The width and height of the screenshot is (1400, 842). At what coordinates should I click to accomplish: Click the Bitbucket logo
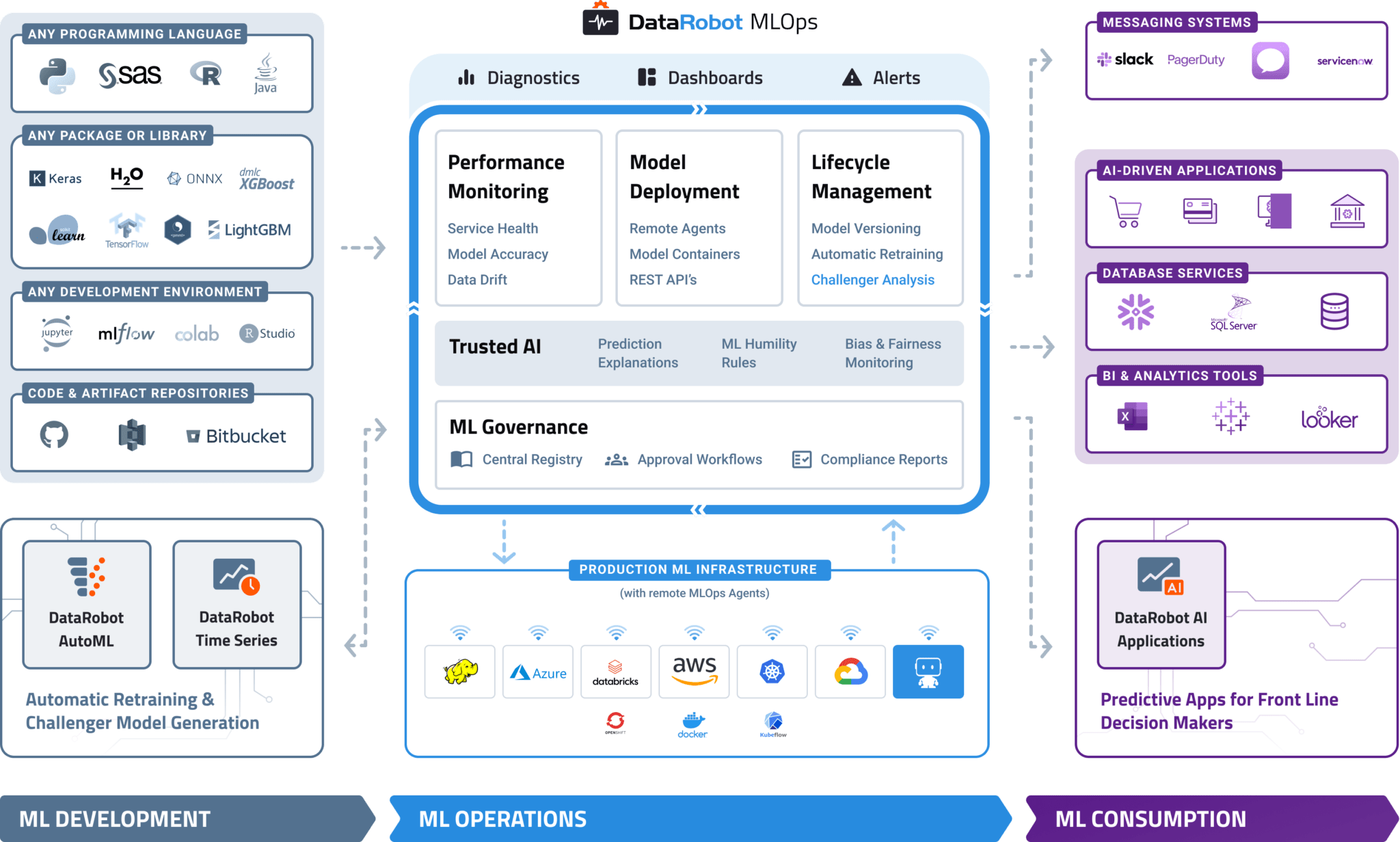coord(237,436)
